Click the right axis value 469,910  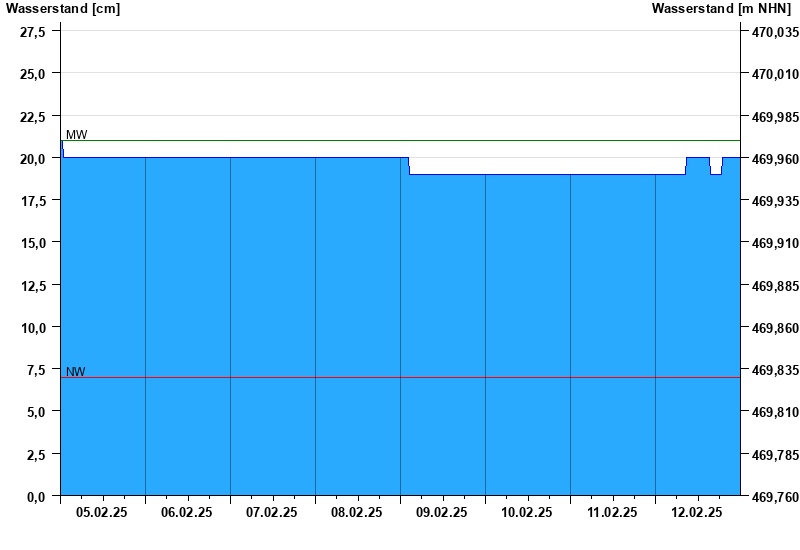coord(776,243)
